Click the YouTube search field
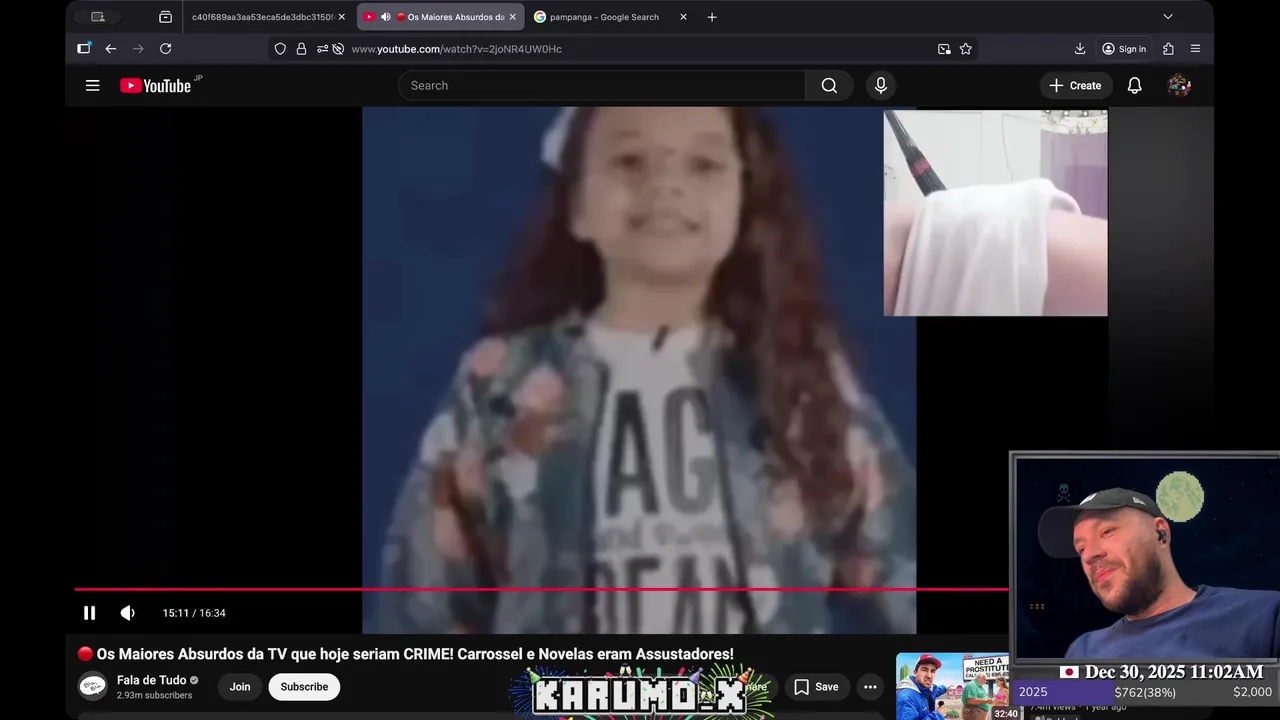1280x720 pixels. pyautogui.click(x=602, y=86)
